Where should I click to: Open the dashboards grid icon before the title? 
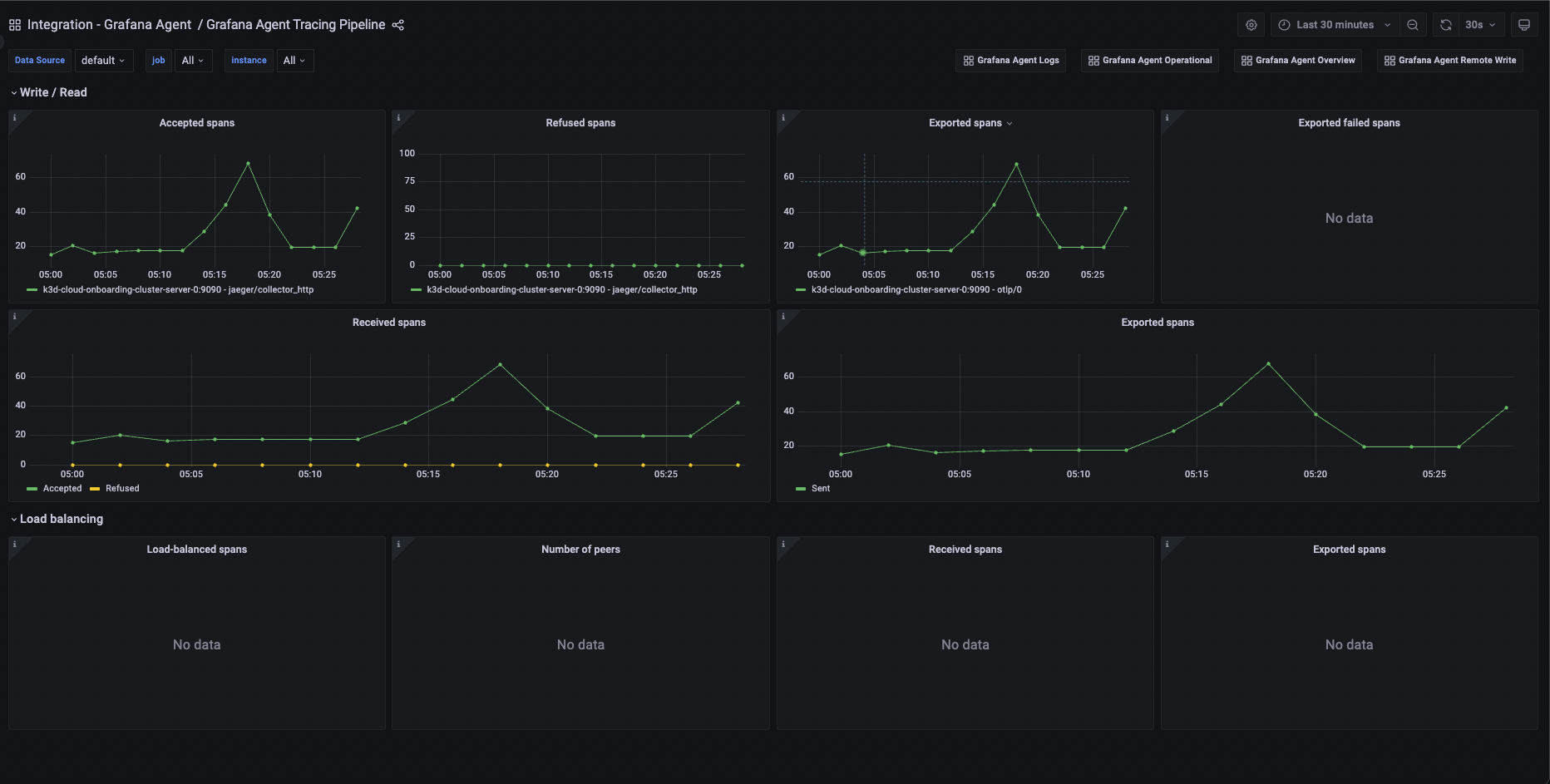(14, 25)
